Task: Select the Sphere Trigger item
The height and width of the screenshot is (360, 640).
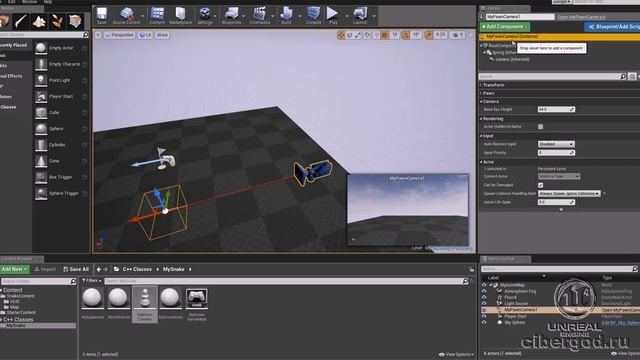Action: (x=61, y=193)
